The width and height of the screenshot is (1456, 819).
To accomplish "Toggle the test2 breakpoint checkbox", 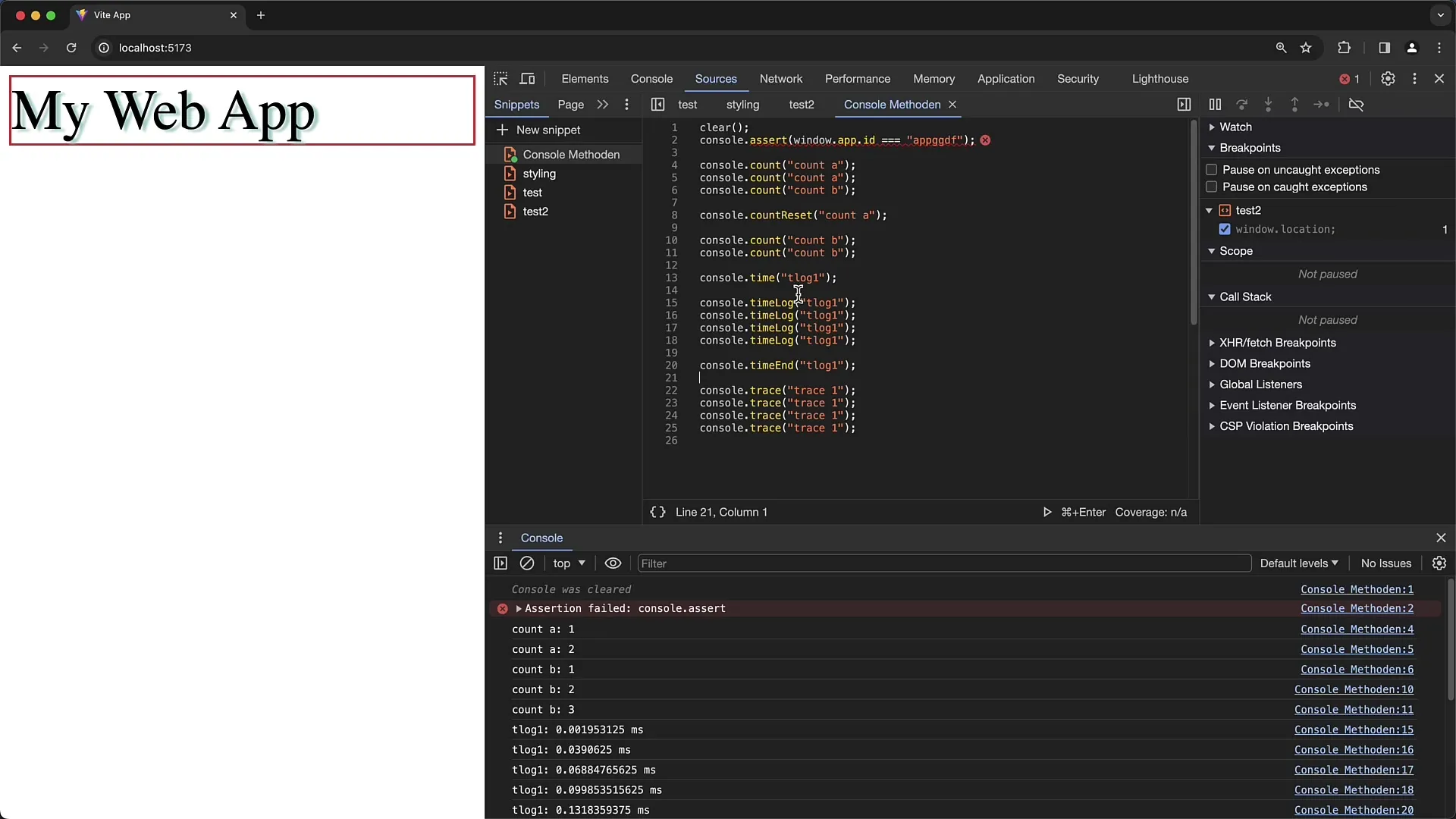I will point(1224,229).
